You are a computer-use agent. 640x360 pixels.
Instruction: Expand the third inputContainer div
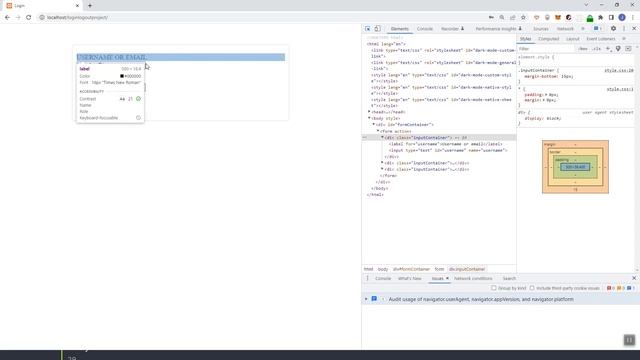[382, 169]
